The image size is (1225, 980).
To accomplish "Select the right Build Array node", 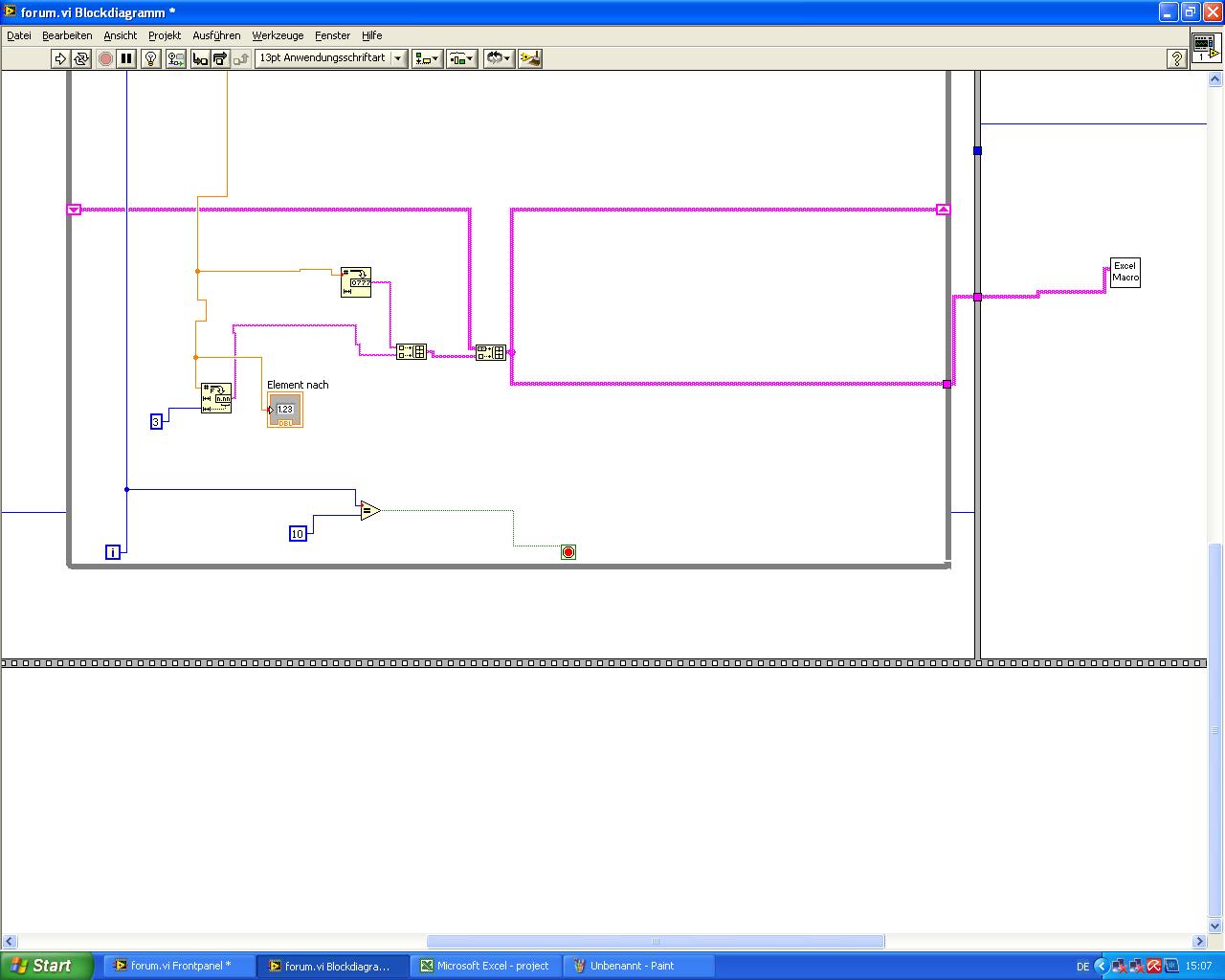I will pos(491,352).
